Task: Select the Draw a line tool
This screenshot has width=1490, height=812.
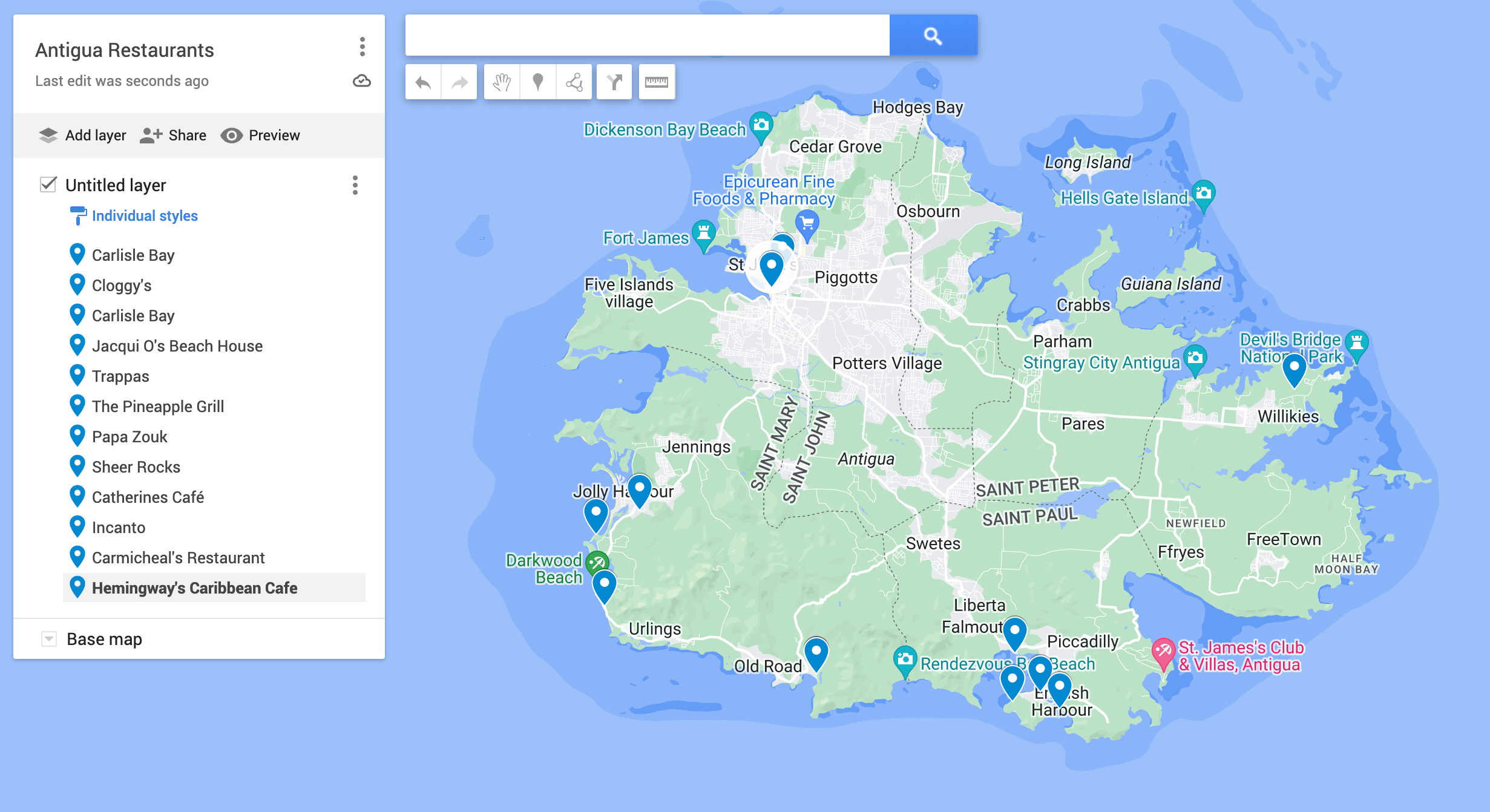Action: (x=574, y=82)
